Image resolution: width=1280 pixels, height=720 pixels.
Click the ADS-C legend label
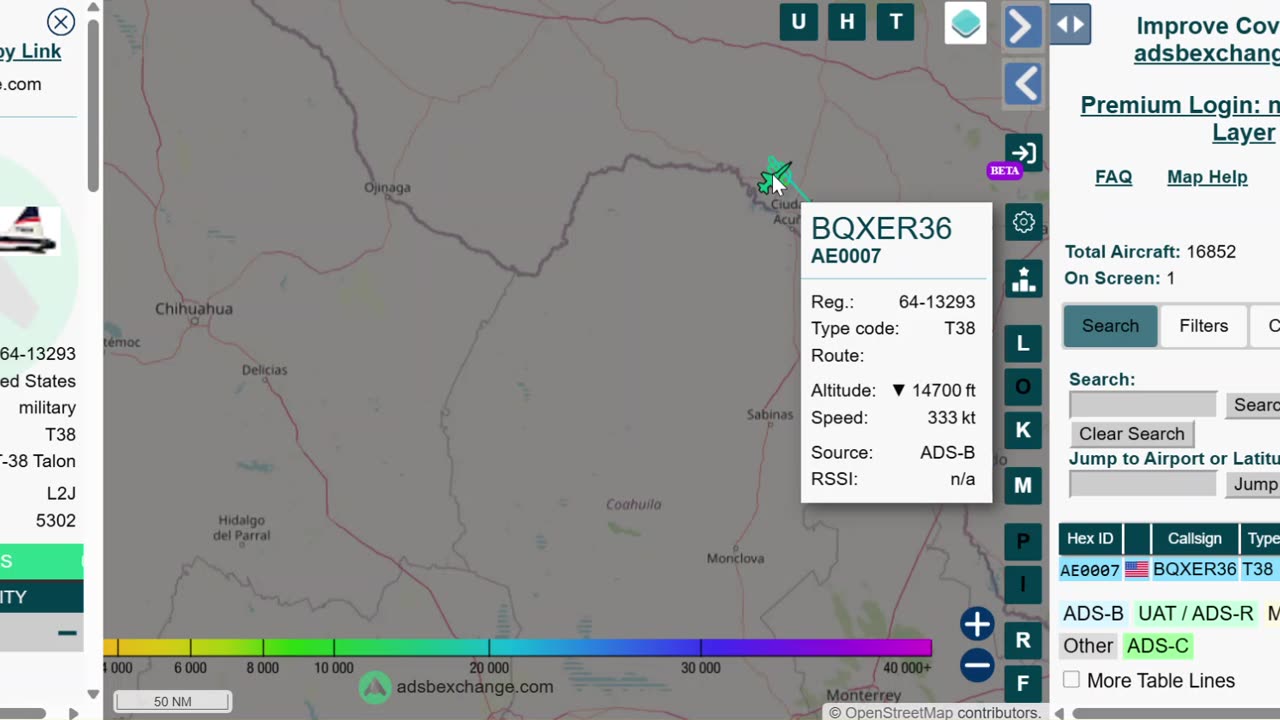pos(1158,646)
